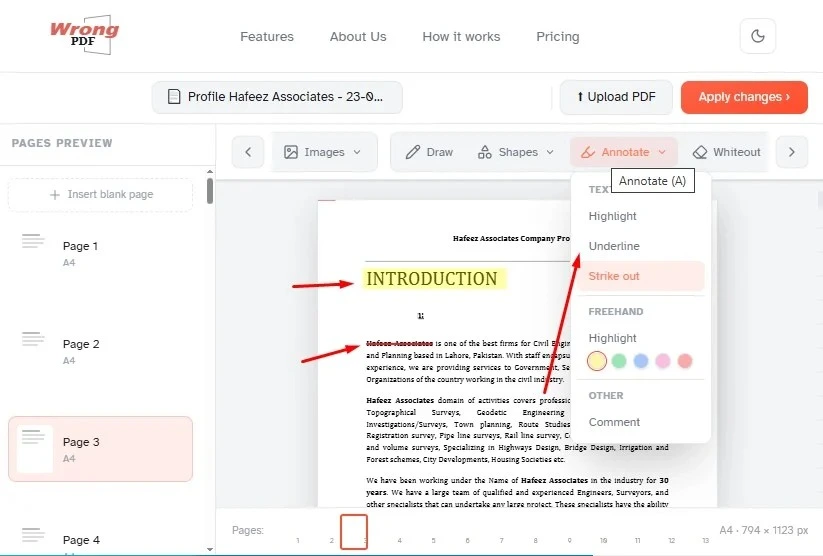Jump to page 4 in page strip
Screen dimensions: 823x556
[399, 540]
